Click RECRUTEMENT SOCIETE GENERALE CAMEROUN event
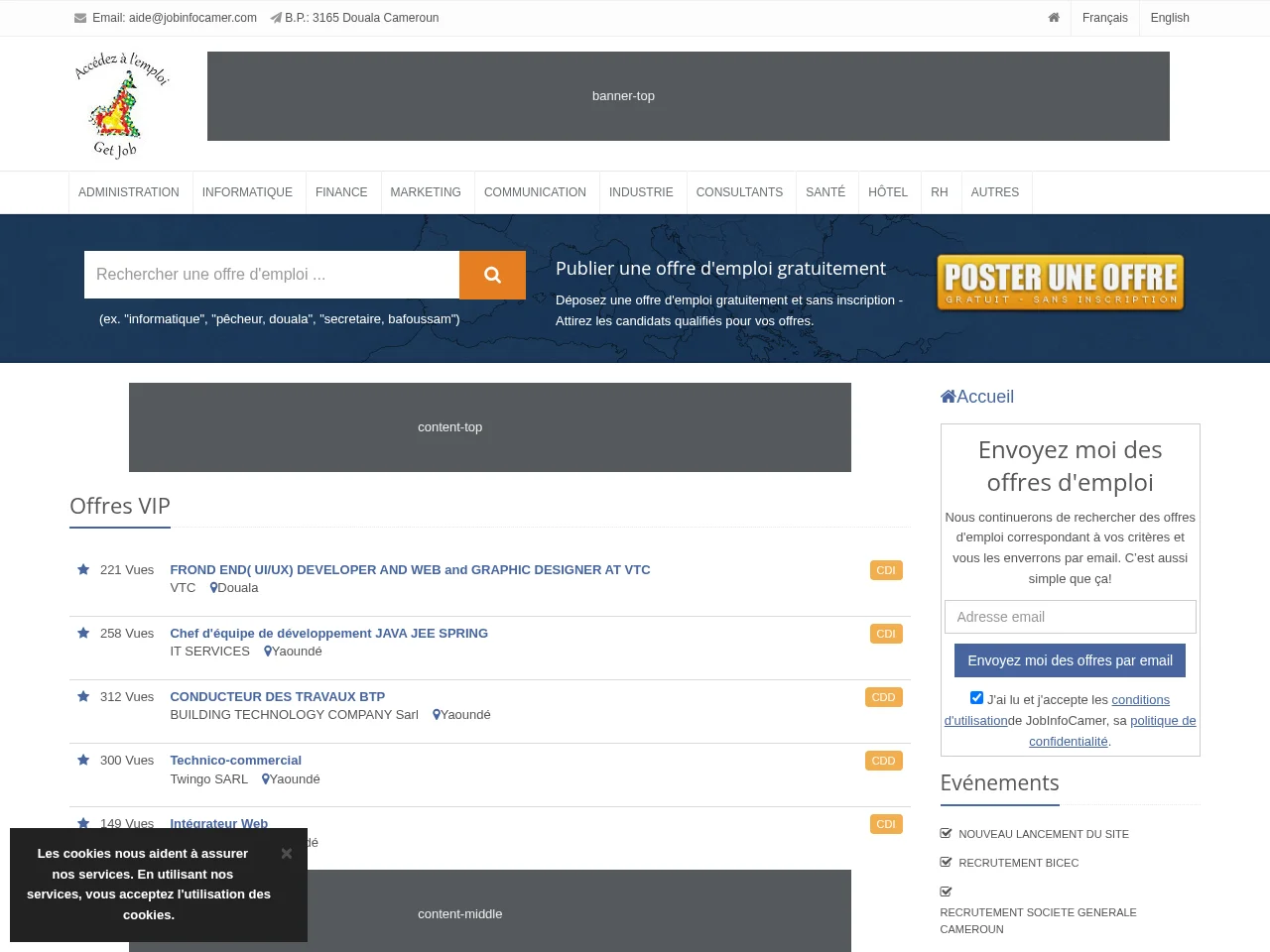 click(1038, 920)
